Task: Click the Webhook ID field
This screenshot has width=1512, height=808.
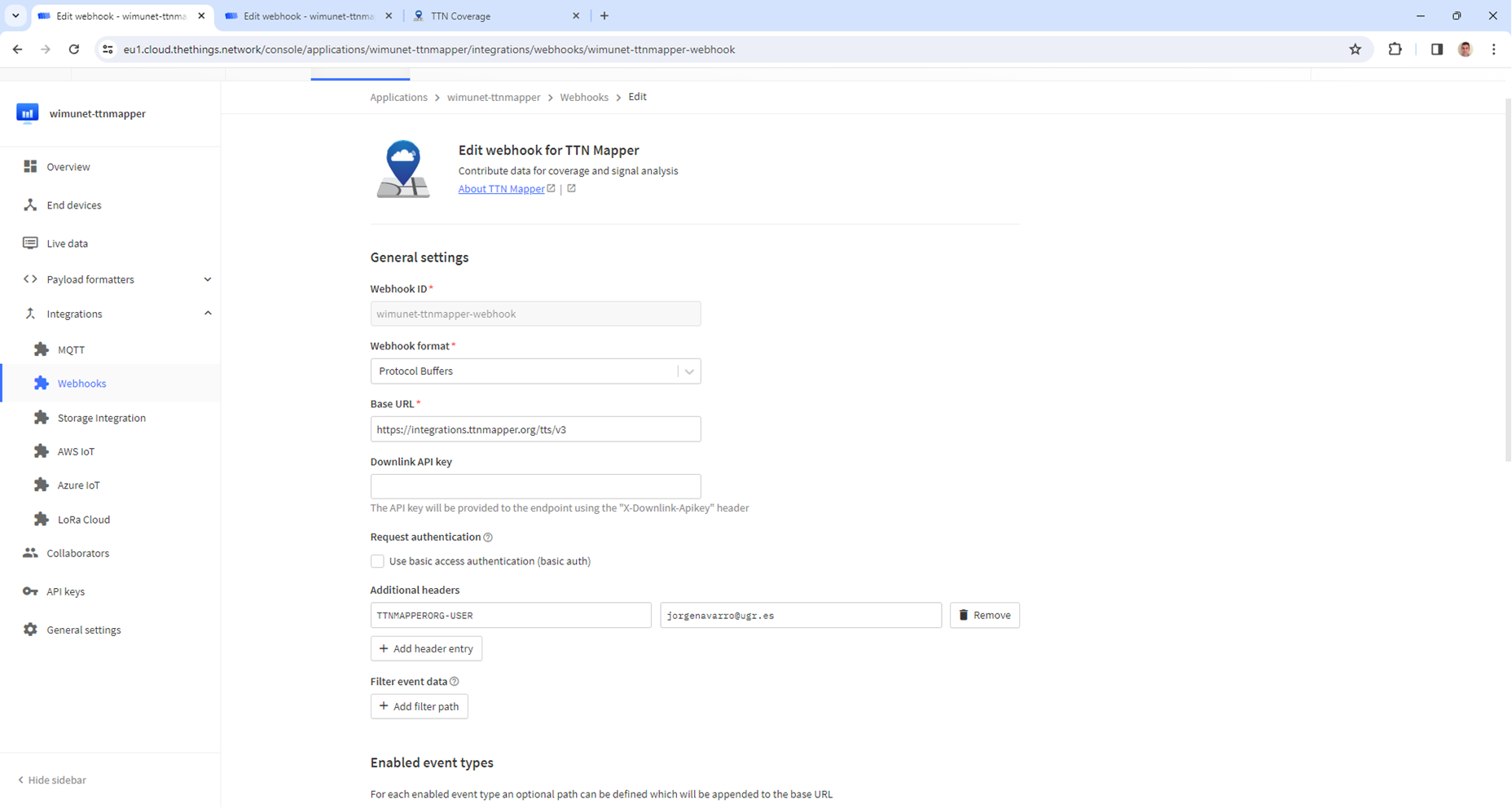Action: (535, 314)
